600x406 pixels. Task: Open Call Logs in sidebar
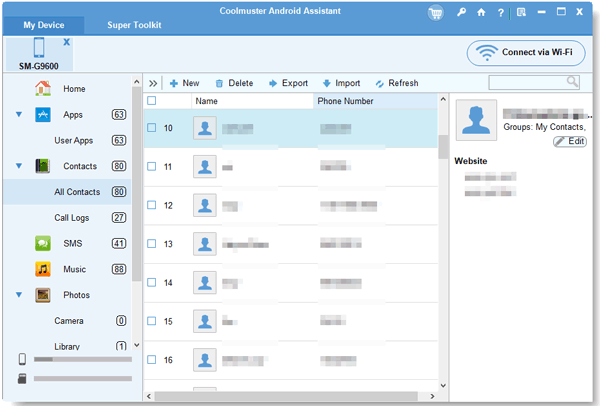click(x=72, y=218)
